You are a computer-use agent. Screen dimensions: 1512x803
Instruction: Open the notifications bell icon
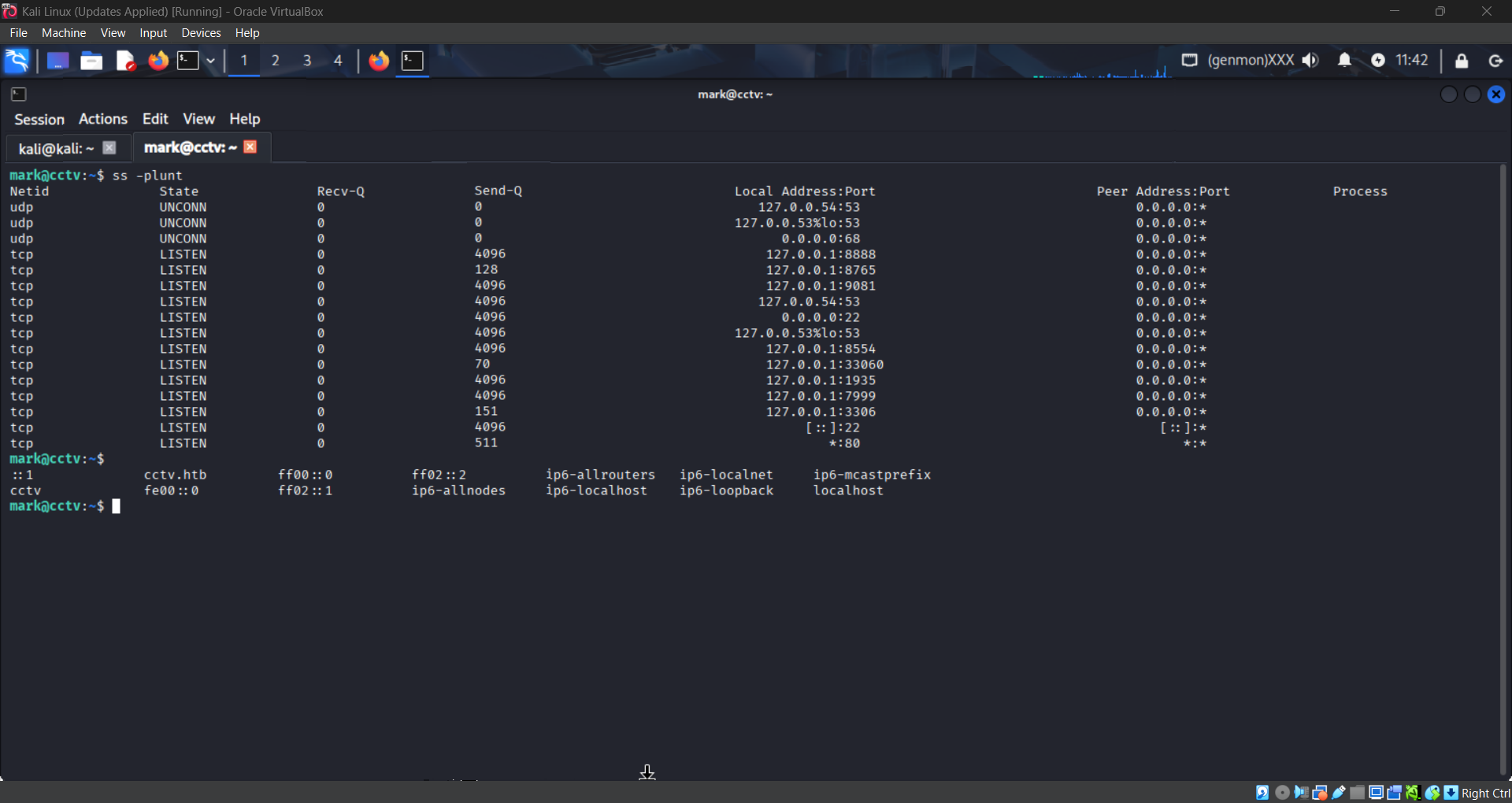pyautogui.click(x=1344, y=61)
